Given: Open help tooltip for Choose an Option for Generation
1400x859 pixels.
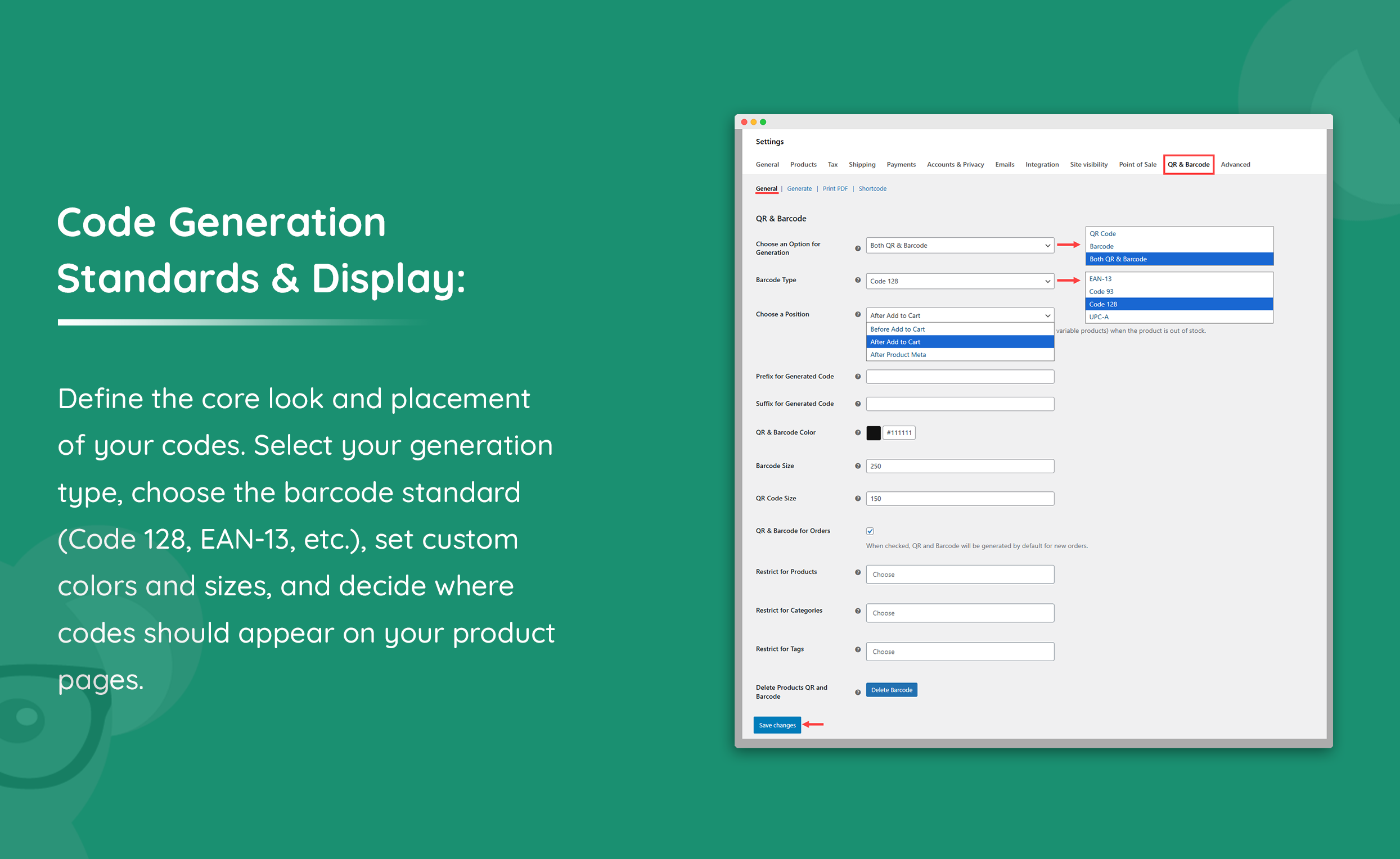Looking at the screenshot, I should (857, 248).
